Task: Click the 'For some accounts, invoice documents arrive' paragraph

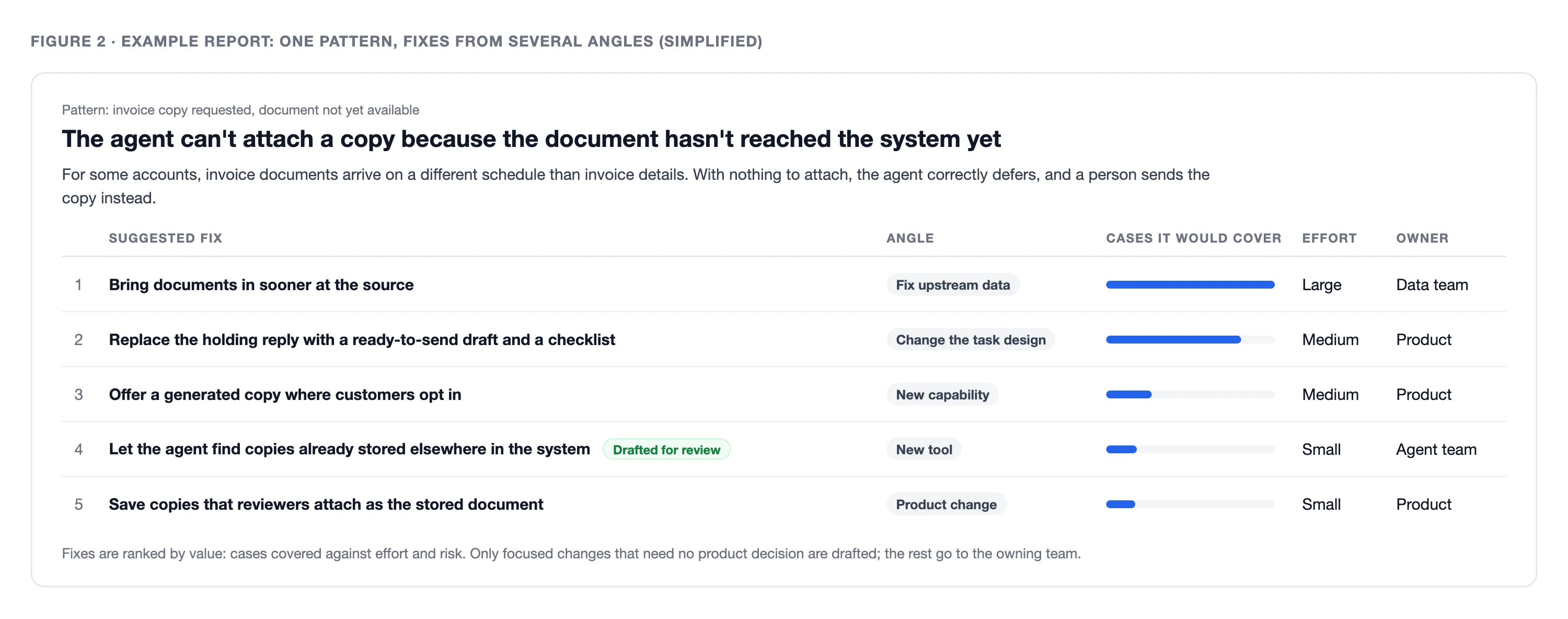Action: click(636, 186)
